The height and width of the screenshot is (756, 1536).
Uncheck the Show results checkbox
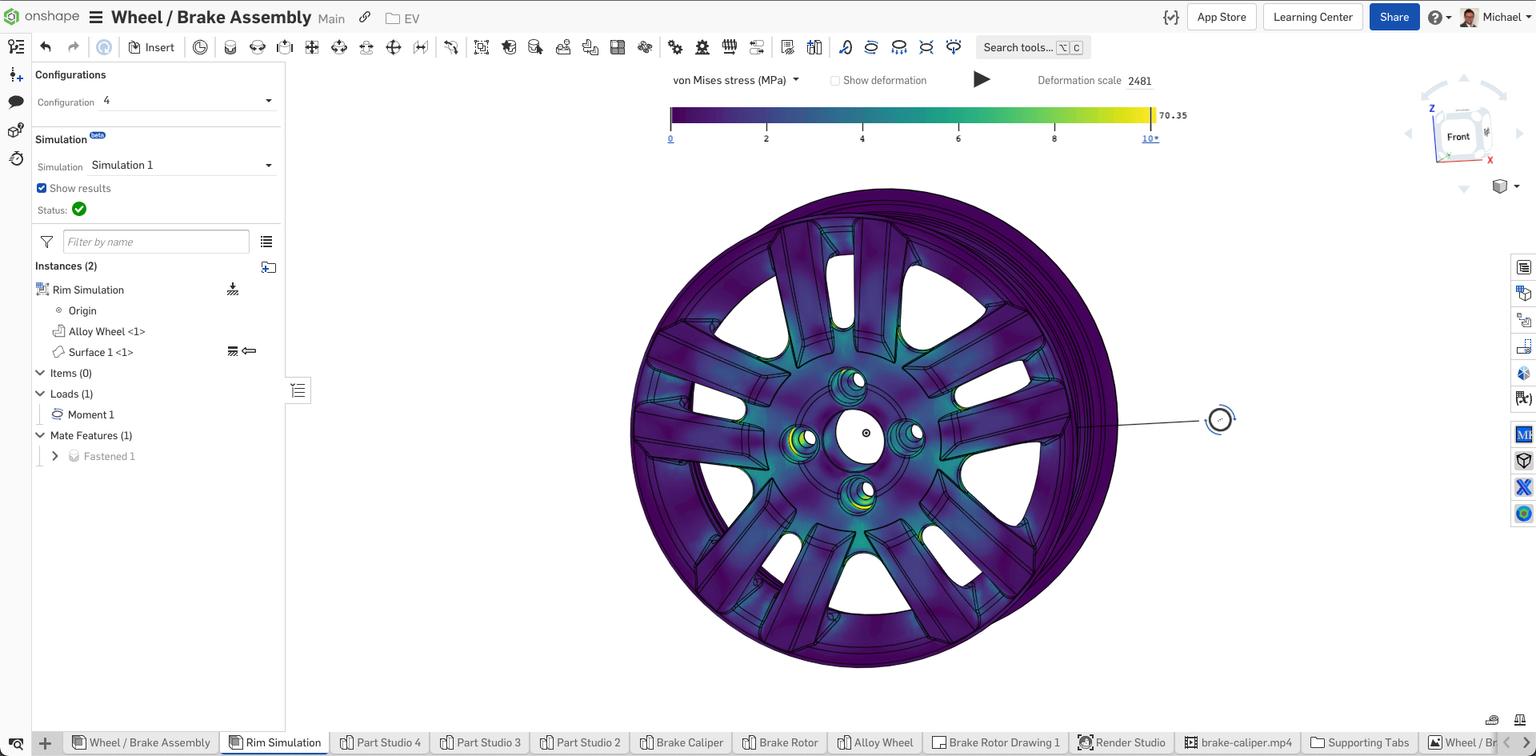click(x=41, y=188)
